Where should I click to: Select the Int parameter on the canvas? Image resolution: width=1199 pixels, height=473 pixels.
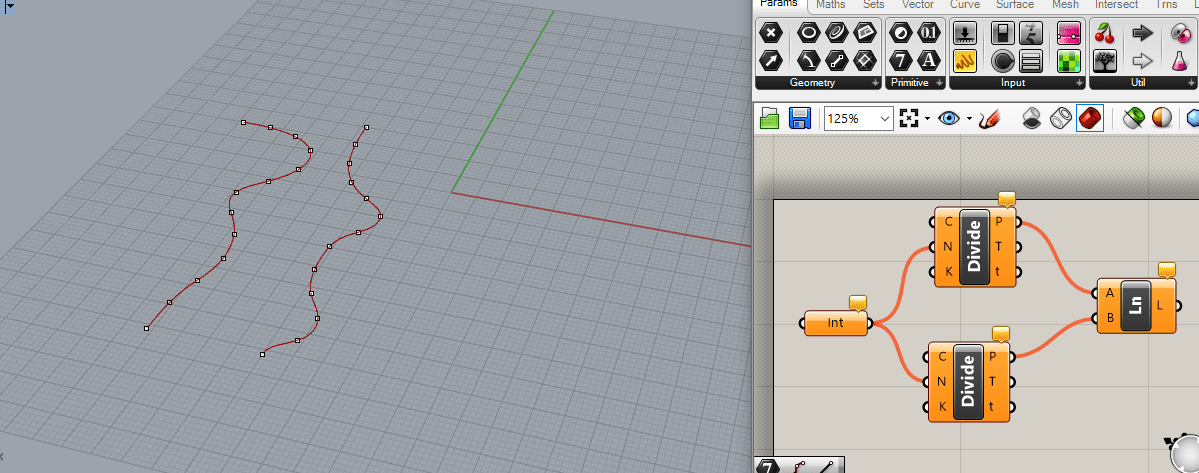coord(836,323)
